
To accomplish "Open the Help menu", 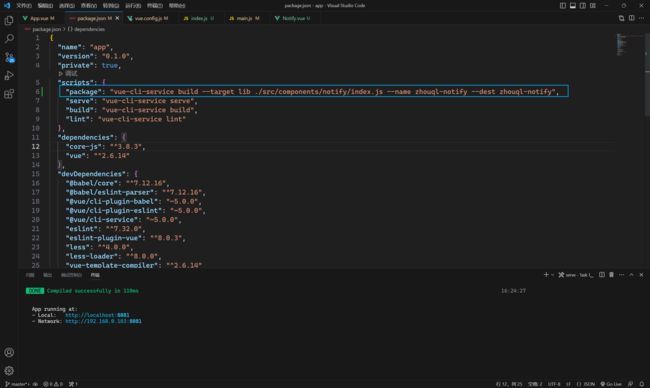I will click(177, 6).
